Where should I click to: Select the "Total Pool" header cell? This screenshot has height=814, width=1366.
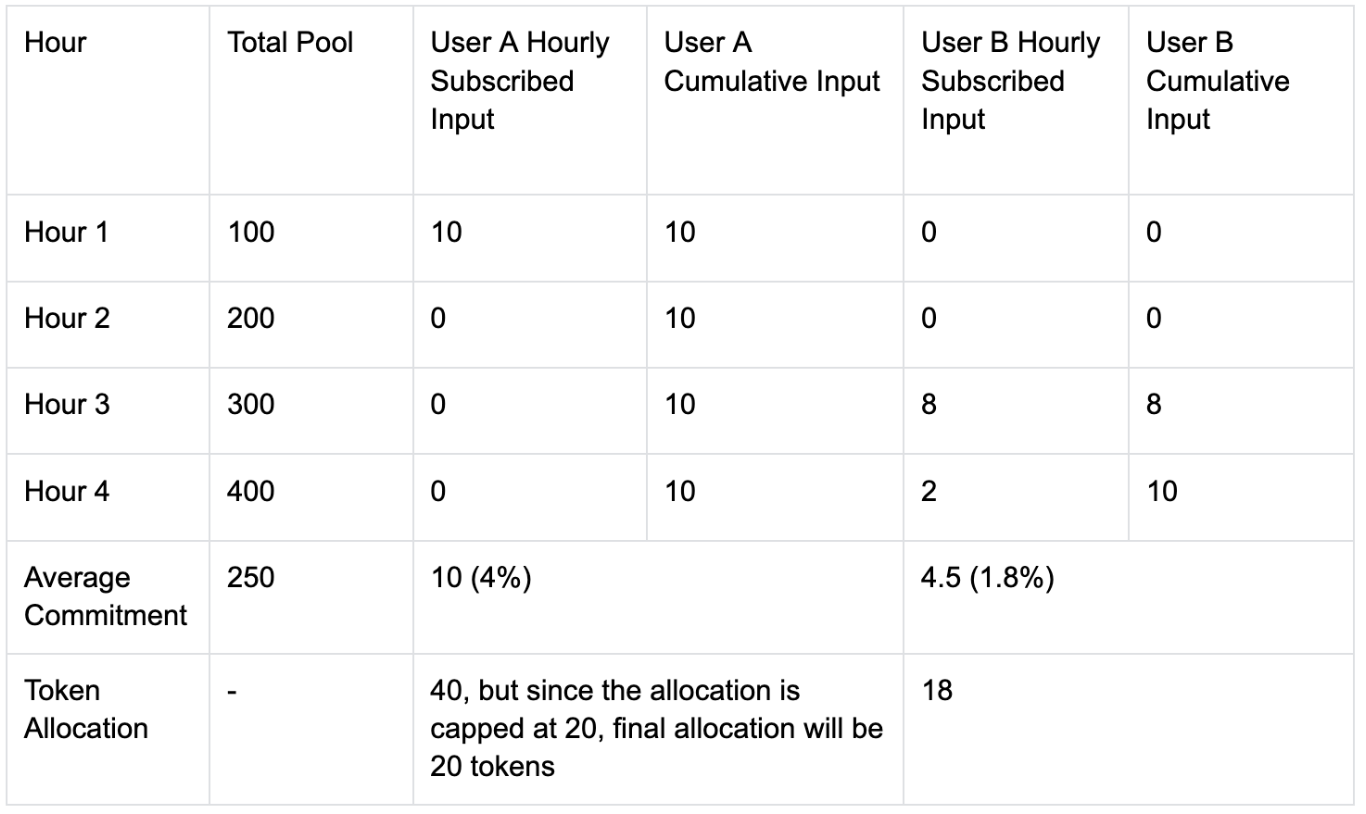290,44
